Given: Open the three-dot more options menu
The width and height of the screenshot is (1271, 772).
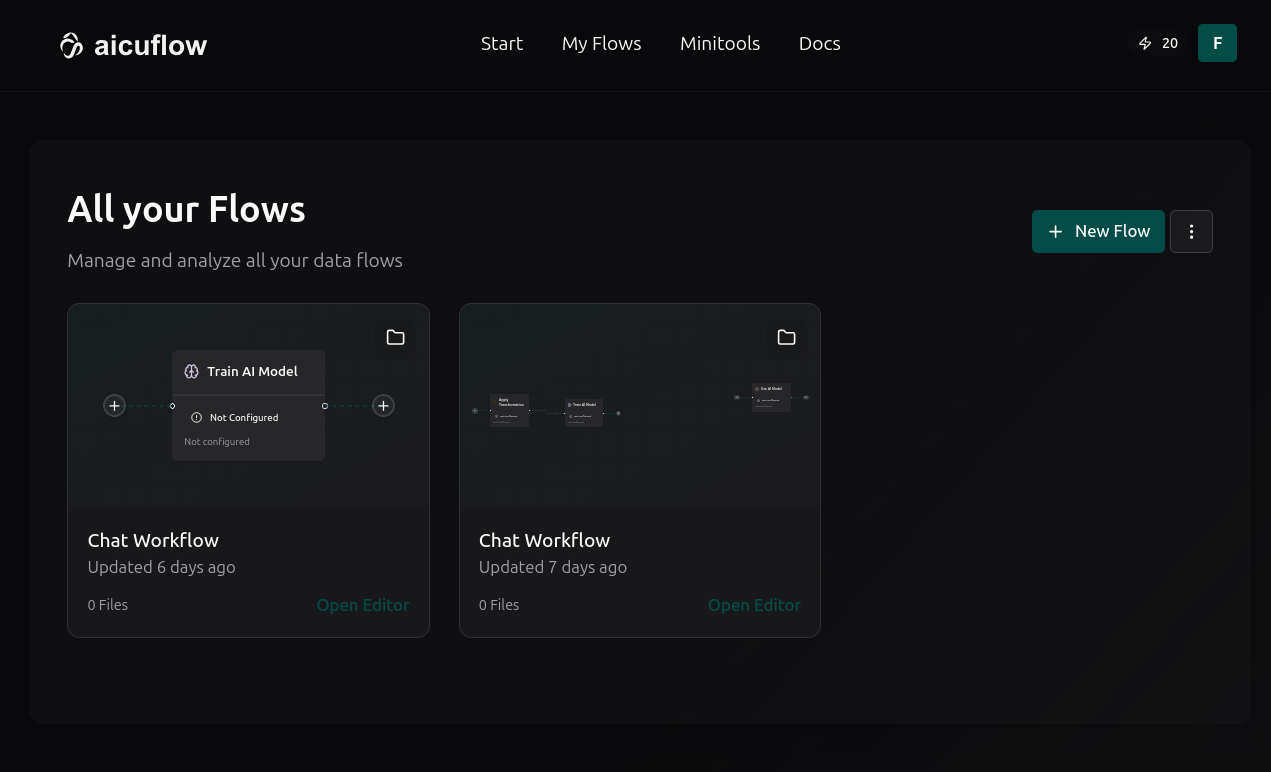Looking at the screenshot, I should pos(1191,231).
